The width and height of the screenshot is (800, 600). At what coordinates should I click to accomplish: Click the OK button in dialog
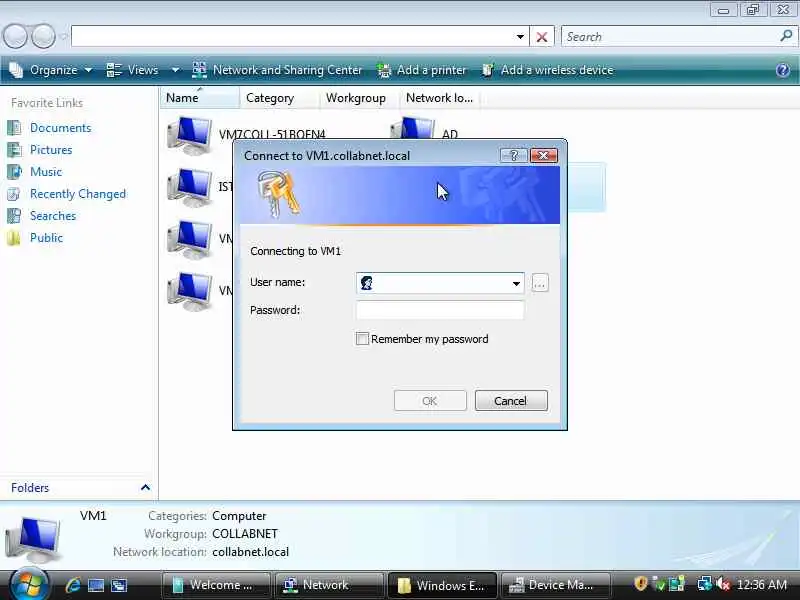(430, 401)
